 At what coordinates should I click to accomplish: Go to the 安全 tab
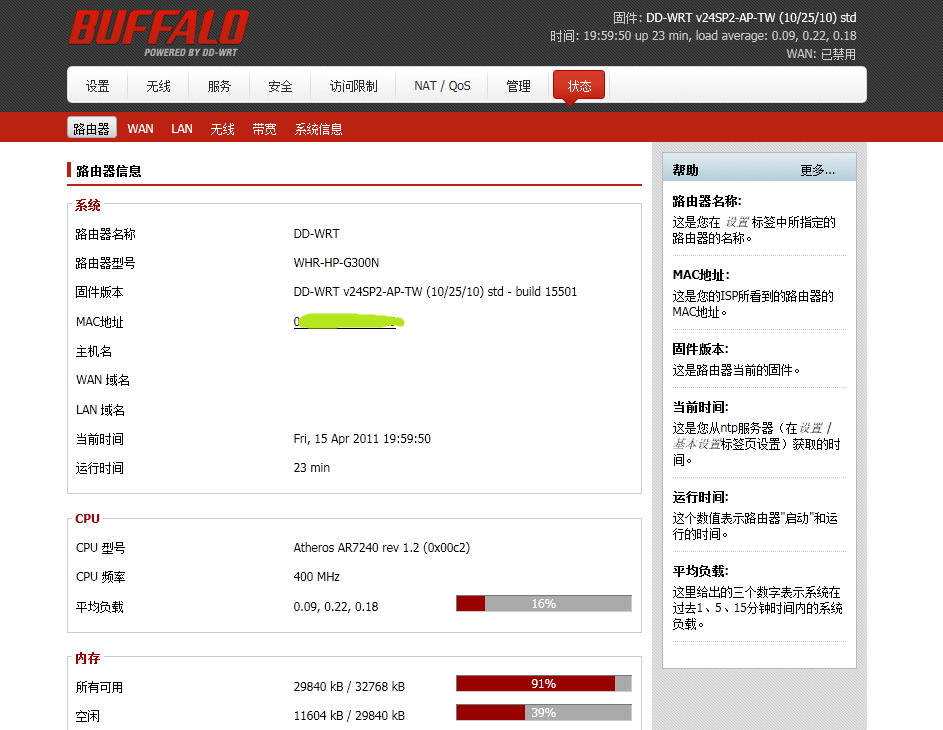tap(280, 86)
